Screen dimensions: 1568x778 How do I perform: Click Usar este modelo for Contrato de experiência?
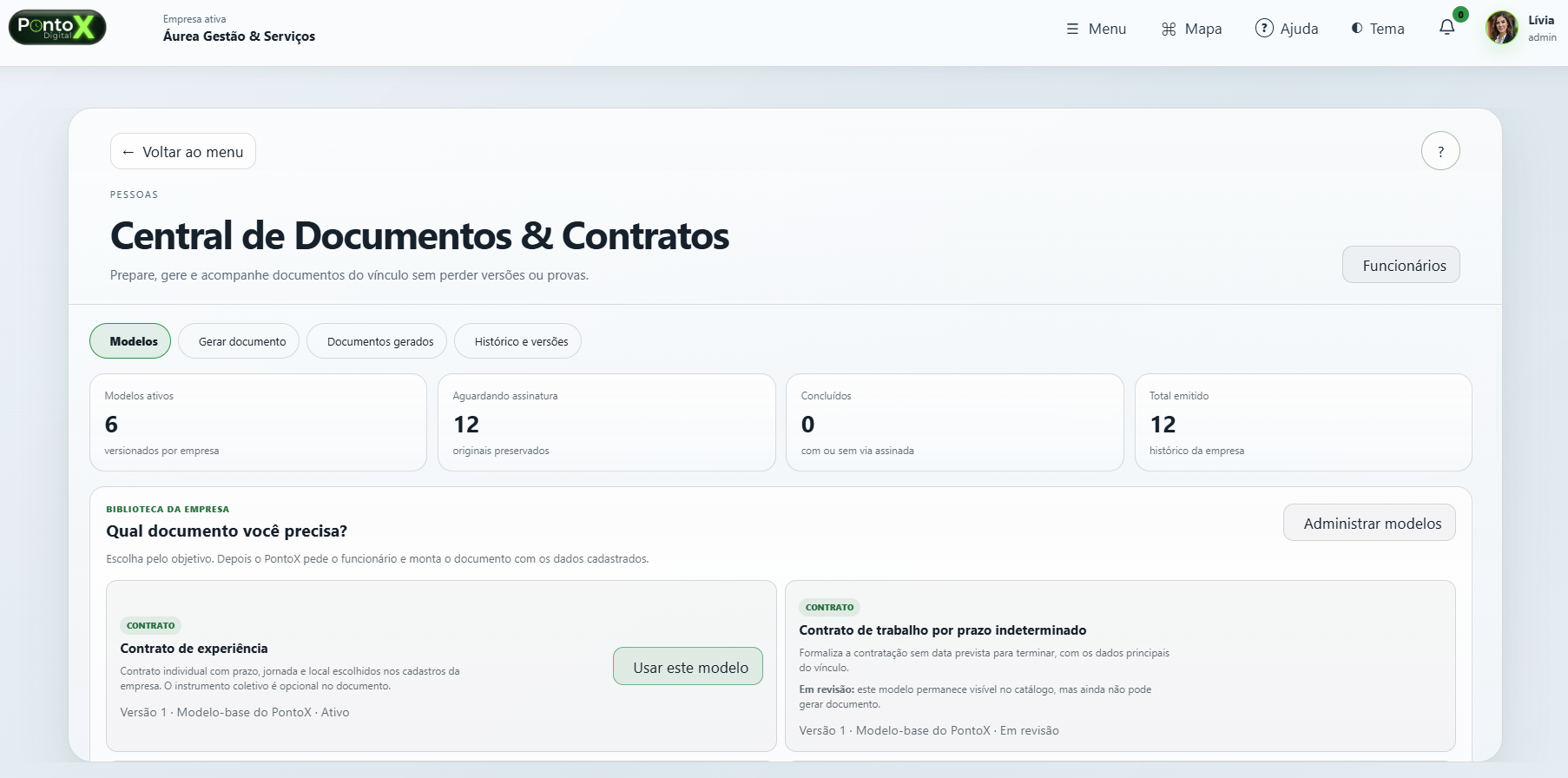[688, 666]
